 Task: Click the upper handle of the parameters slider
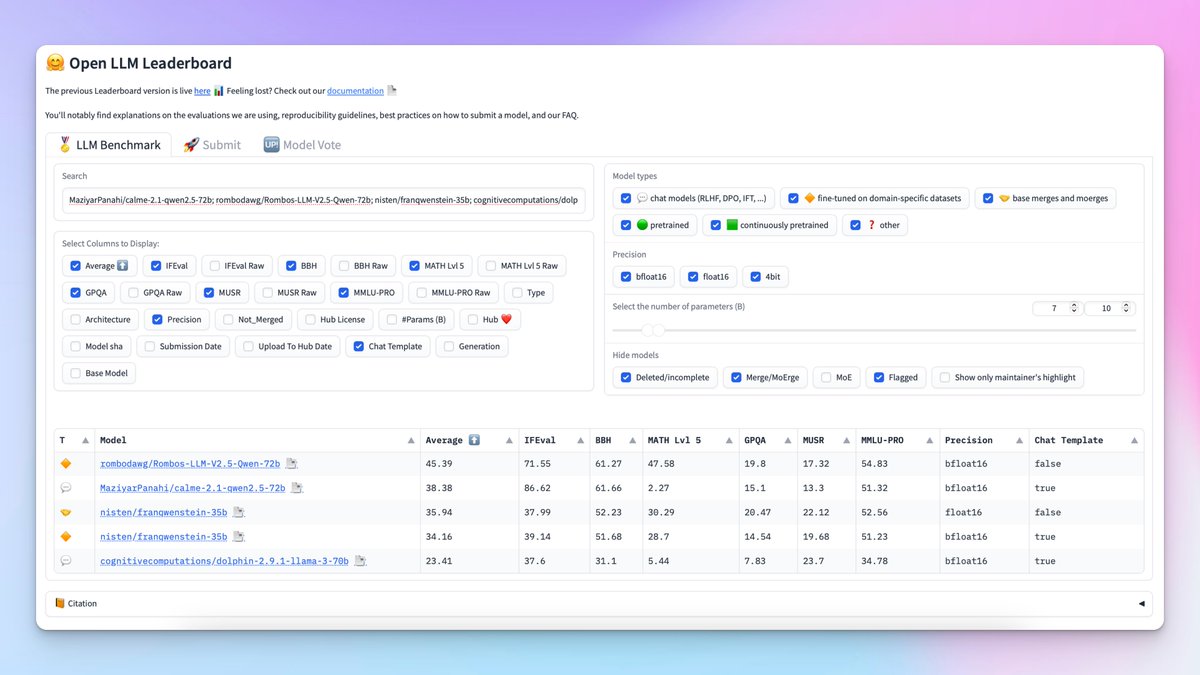658,330
